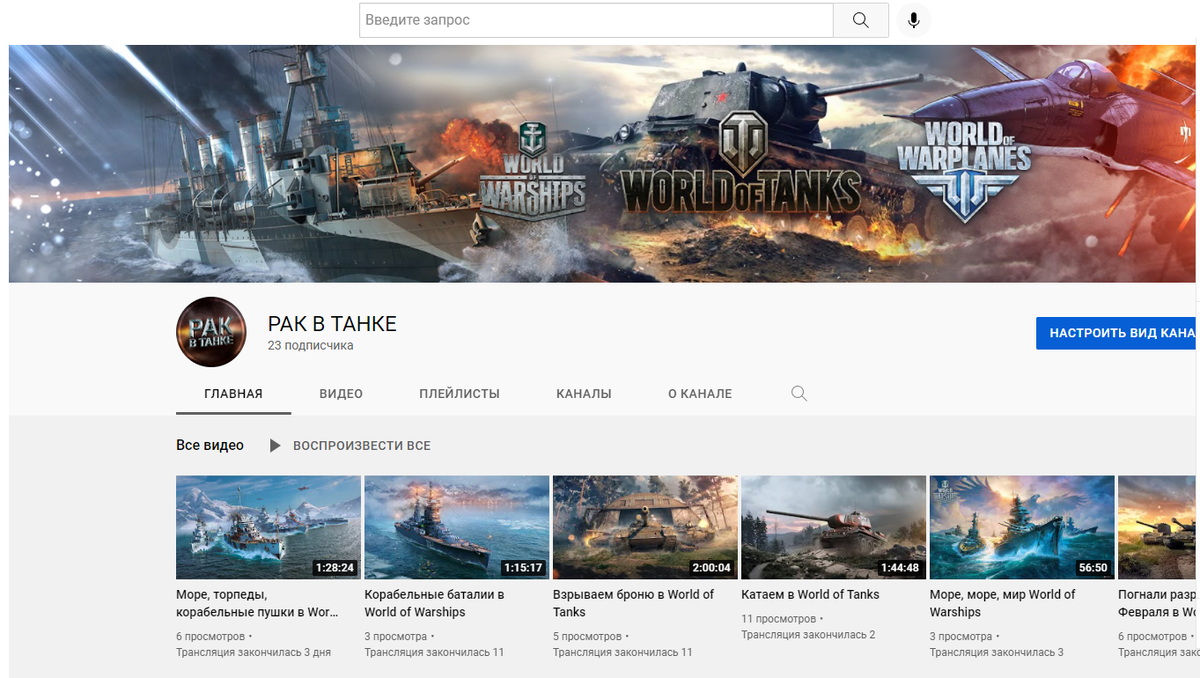1200x678 pixels.
Task: Activate voice search with the microphone icon
Action: (x=912, y=19)
